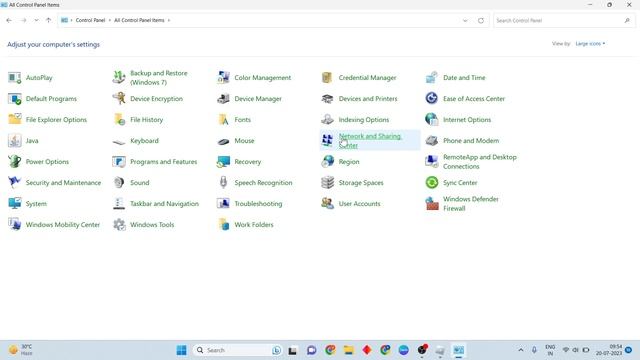Image resolution: width=640 pixels, height=360 pixels.
Task: Open the Network and Sharing Center icon
Action: click(x=327, y=140)
